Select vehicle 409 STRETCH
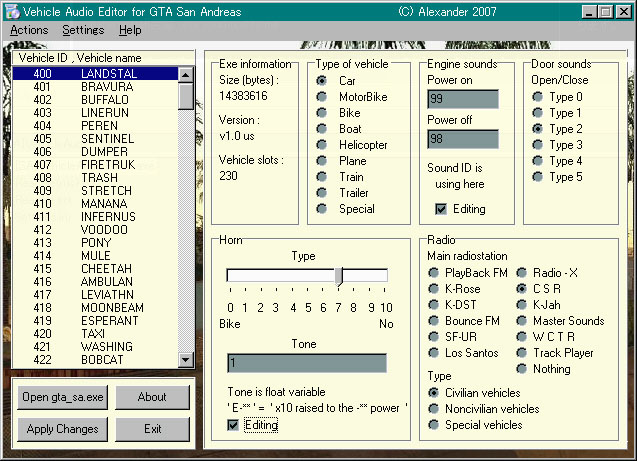 tap(95, 190)
